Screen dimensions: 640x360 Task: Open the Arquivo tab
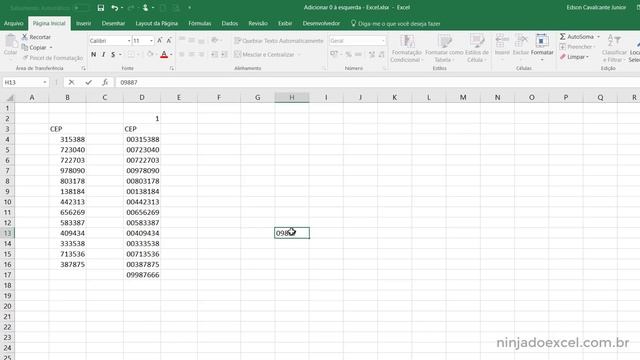point(13,24)
